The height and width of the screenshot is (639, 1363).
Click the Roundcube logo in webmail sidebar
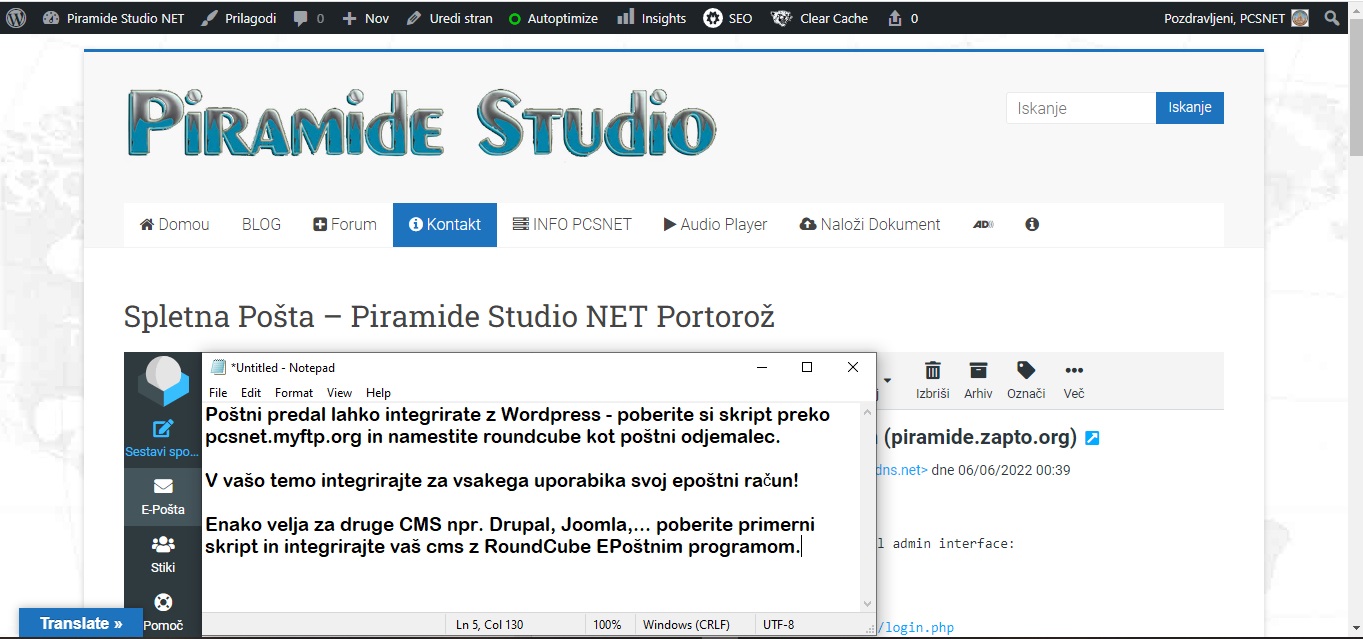coord(163,379)
